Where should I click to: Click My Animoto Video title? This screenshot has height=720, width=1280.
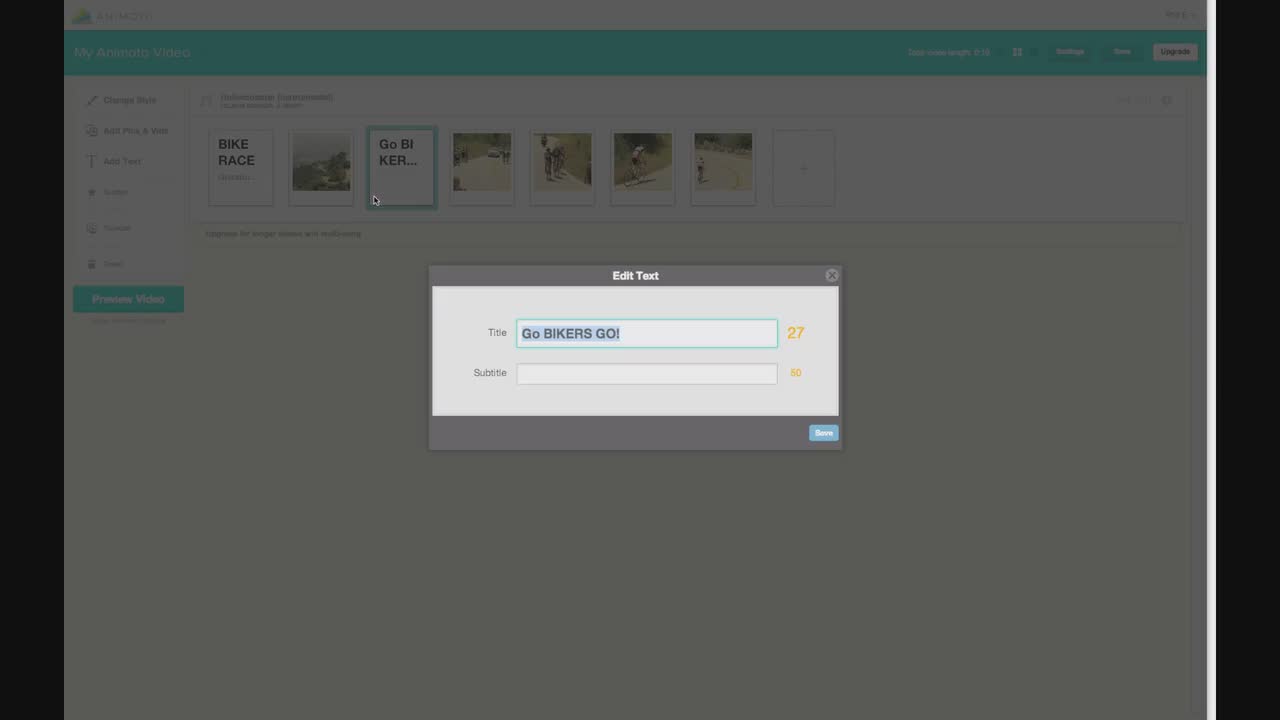132,52
